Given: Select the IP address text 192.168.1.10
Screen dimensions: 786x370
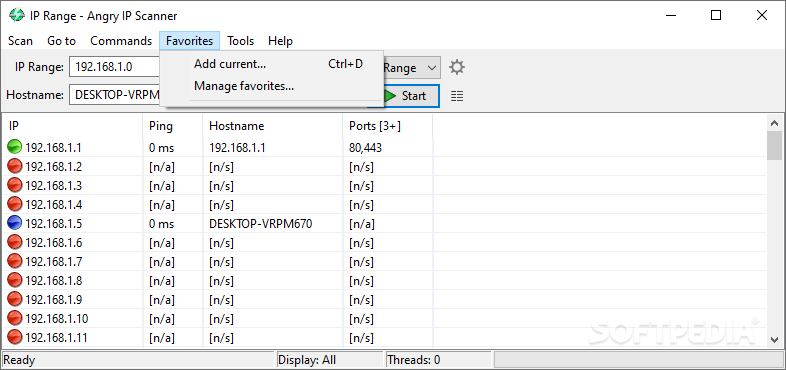Looking at the screenshot, I should (x=57, y=319).
